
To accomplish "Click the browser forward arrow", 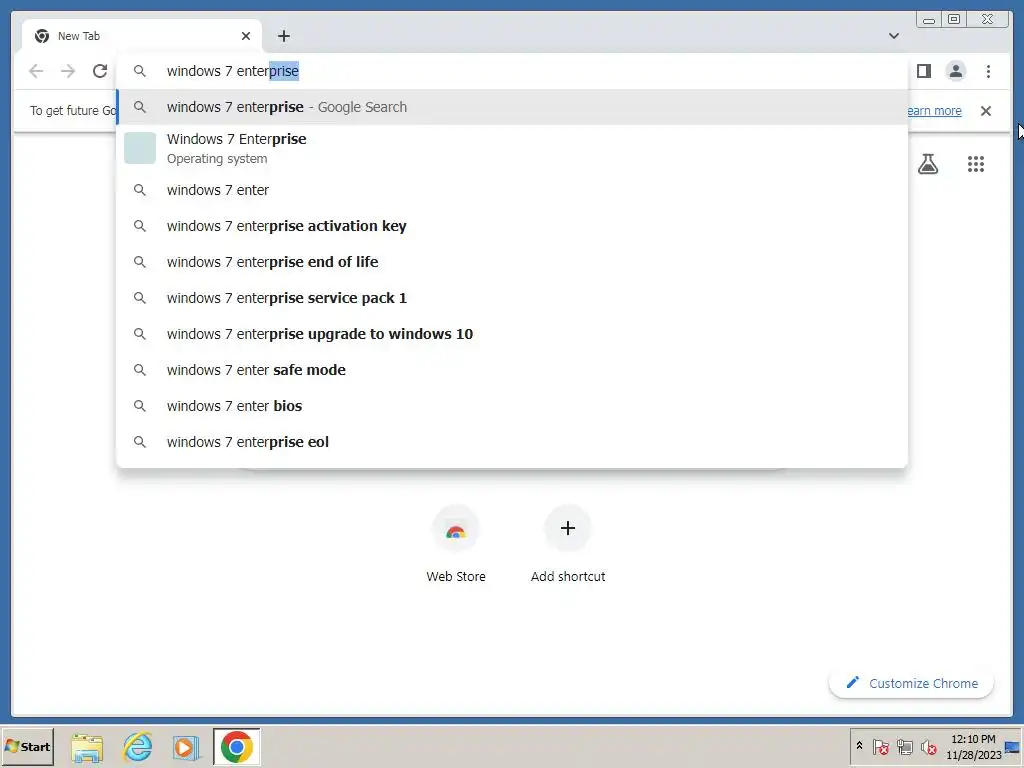I will point(68,71).
